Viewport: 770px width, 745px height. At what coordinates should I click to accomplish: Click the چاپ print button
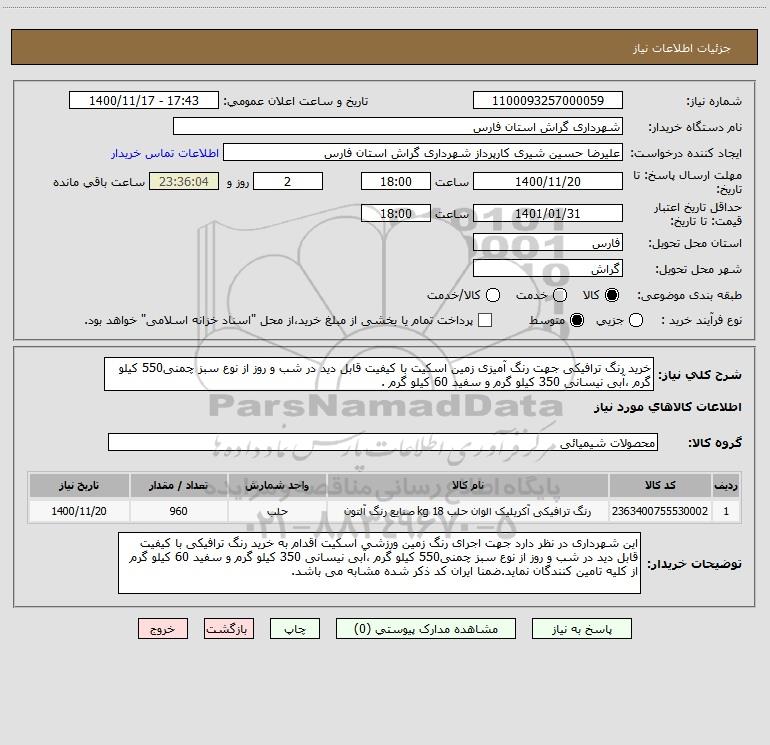point(295,629)
